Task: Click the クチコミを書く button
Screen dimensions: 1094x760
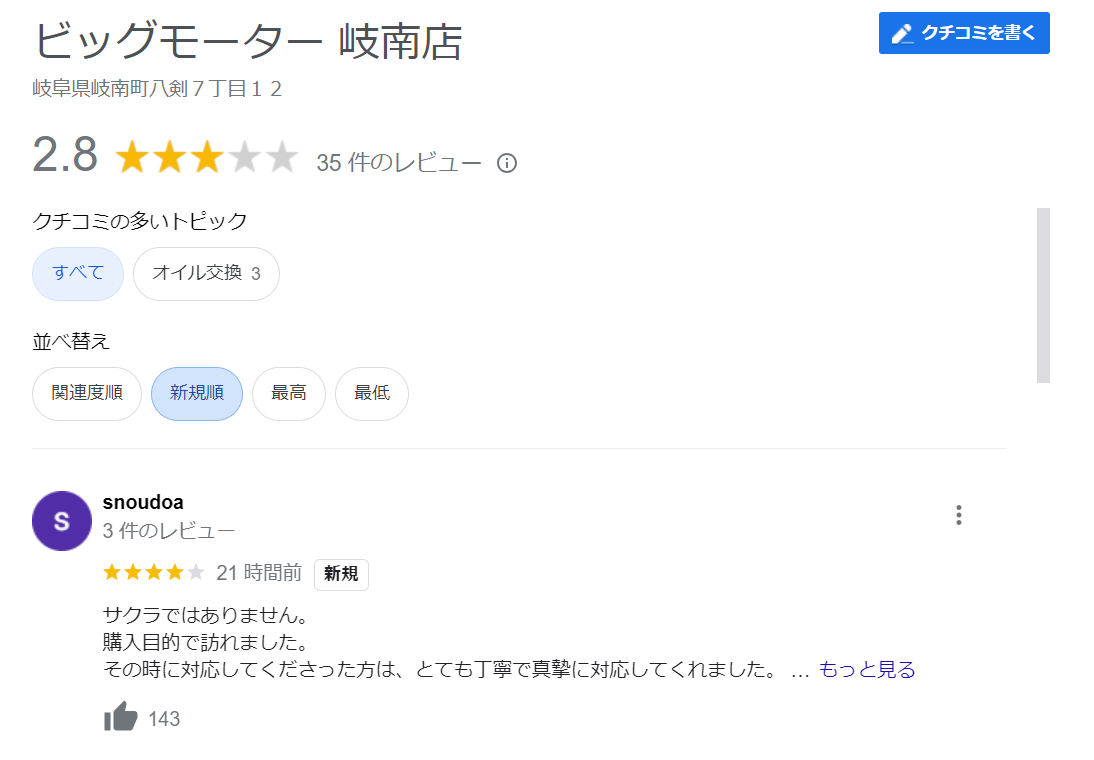Action: tap(964, 33)
